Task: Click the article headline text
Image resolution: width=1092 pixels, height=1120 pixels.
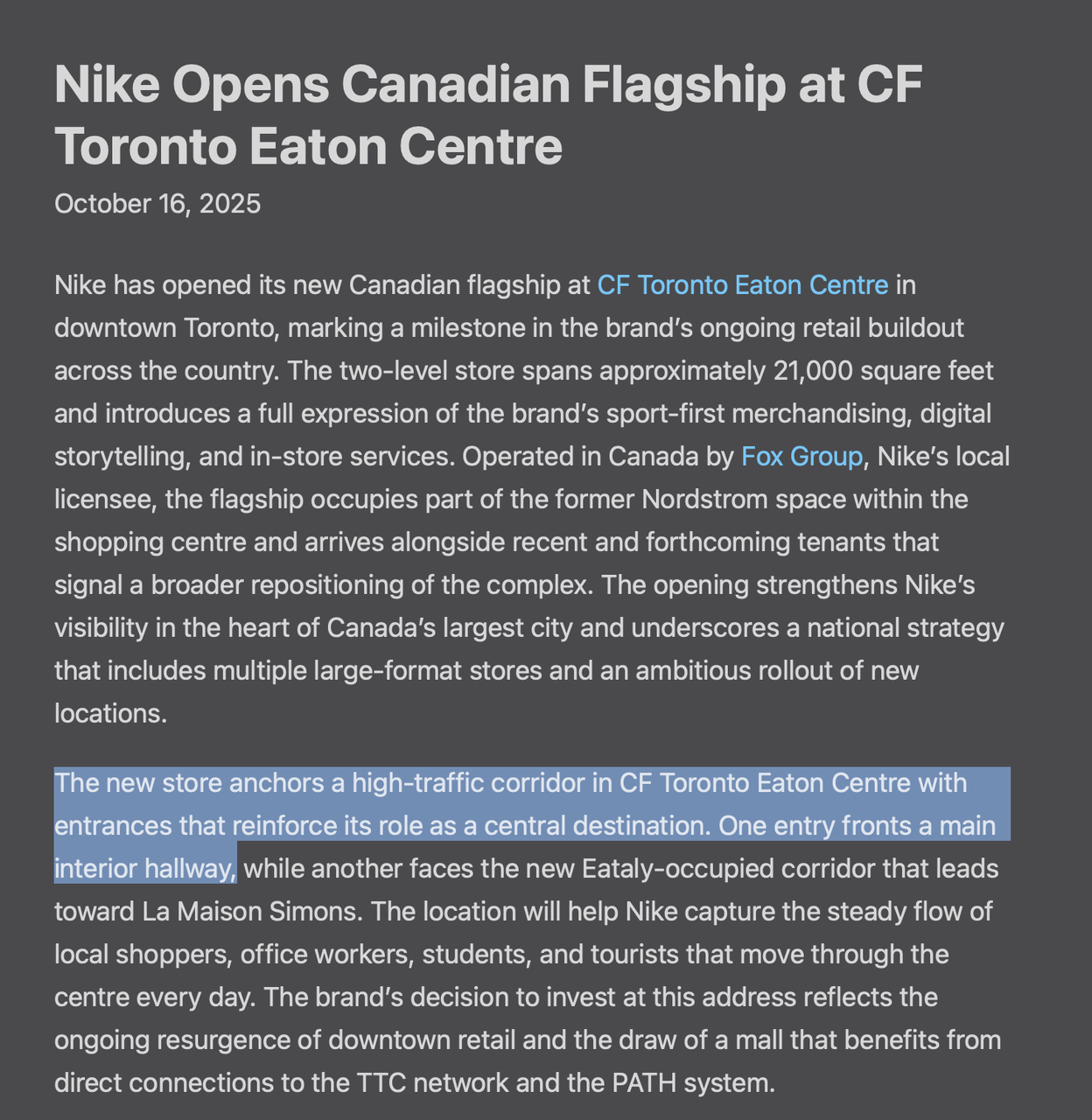Action: [487, 115]
